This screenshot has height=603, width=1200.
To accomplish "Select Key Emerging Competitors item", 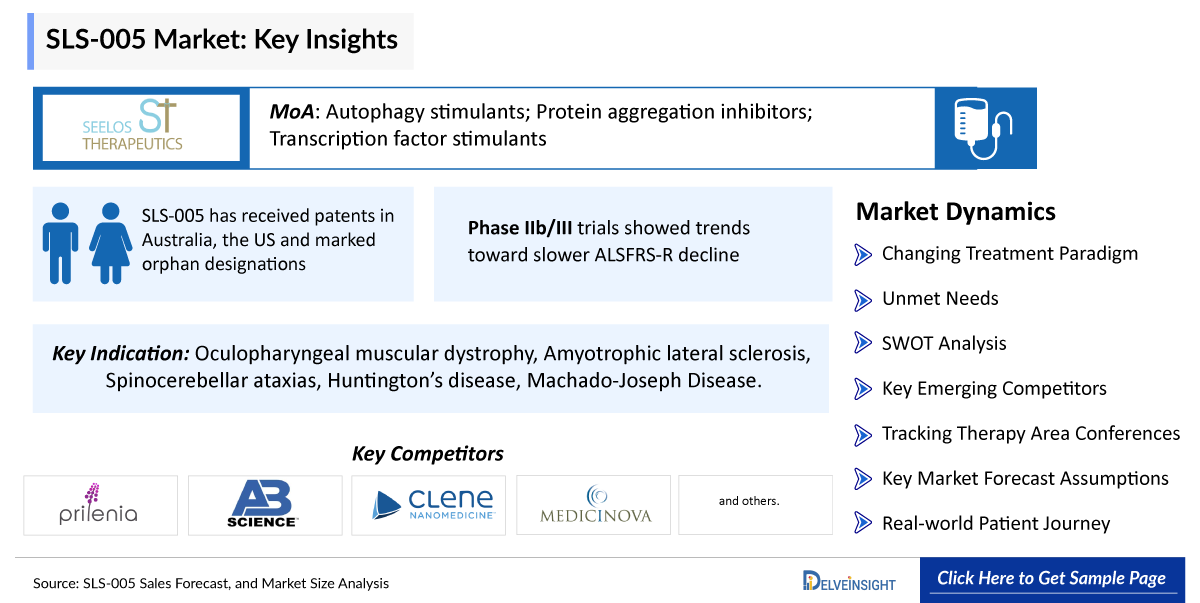I will tap(994, 389).
